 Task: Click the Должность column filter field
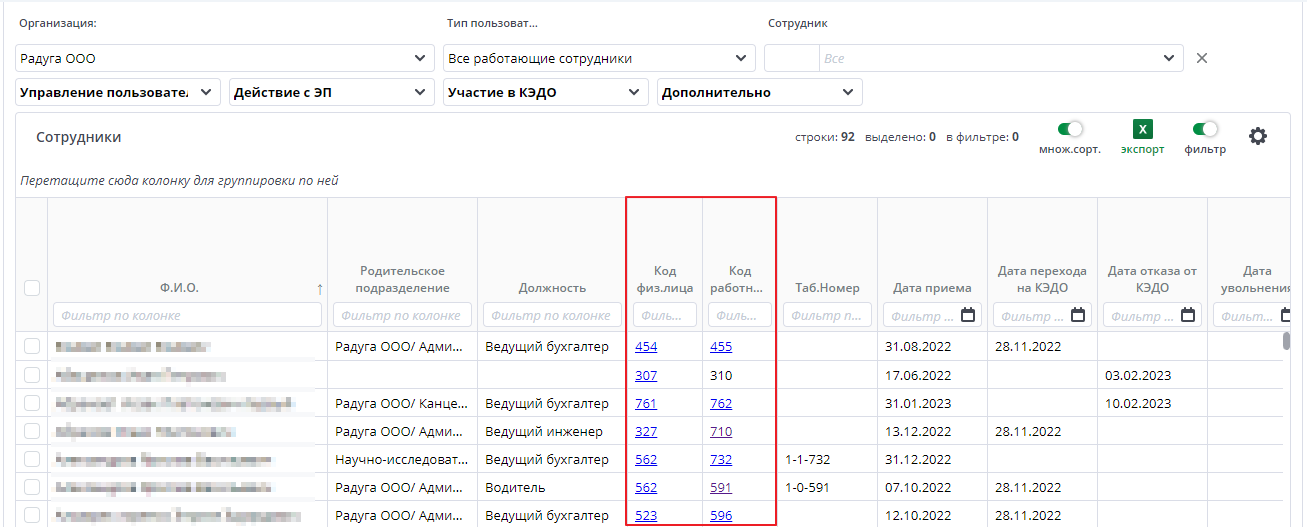[551, 315]
